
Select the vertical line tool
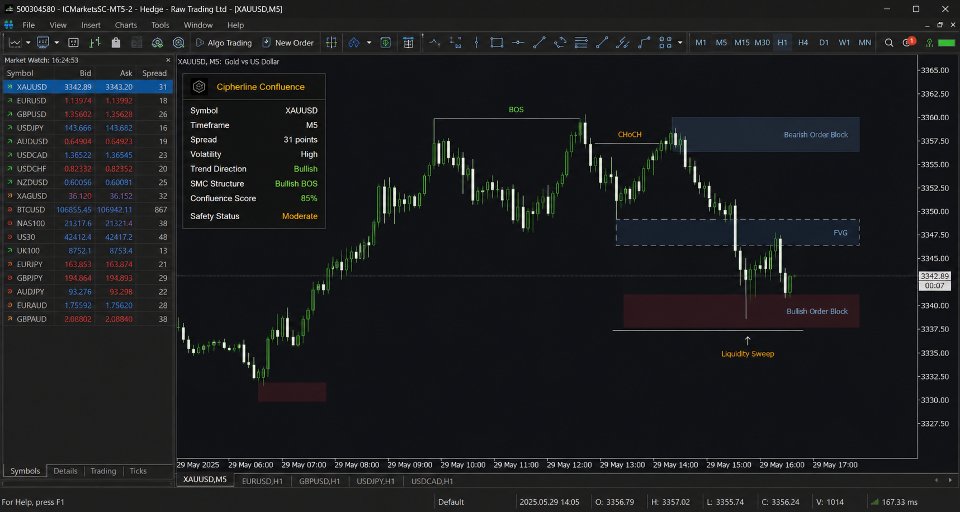[x=476, y=43]
